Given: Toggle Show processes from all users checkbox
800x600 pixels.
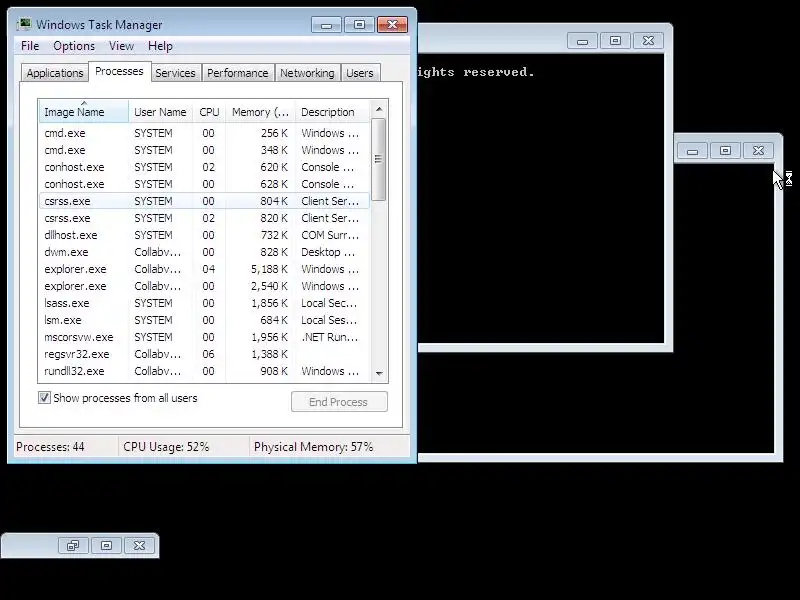Looking at the screenshot, I should pyautogui.click(x=44, y=398).
